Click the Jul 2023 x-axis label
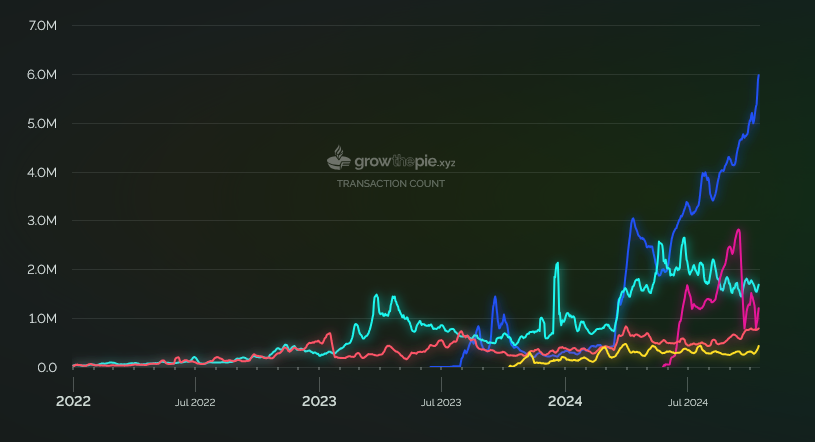The height and width of the screenshot is (442, 815). tap(441, 402)
